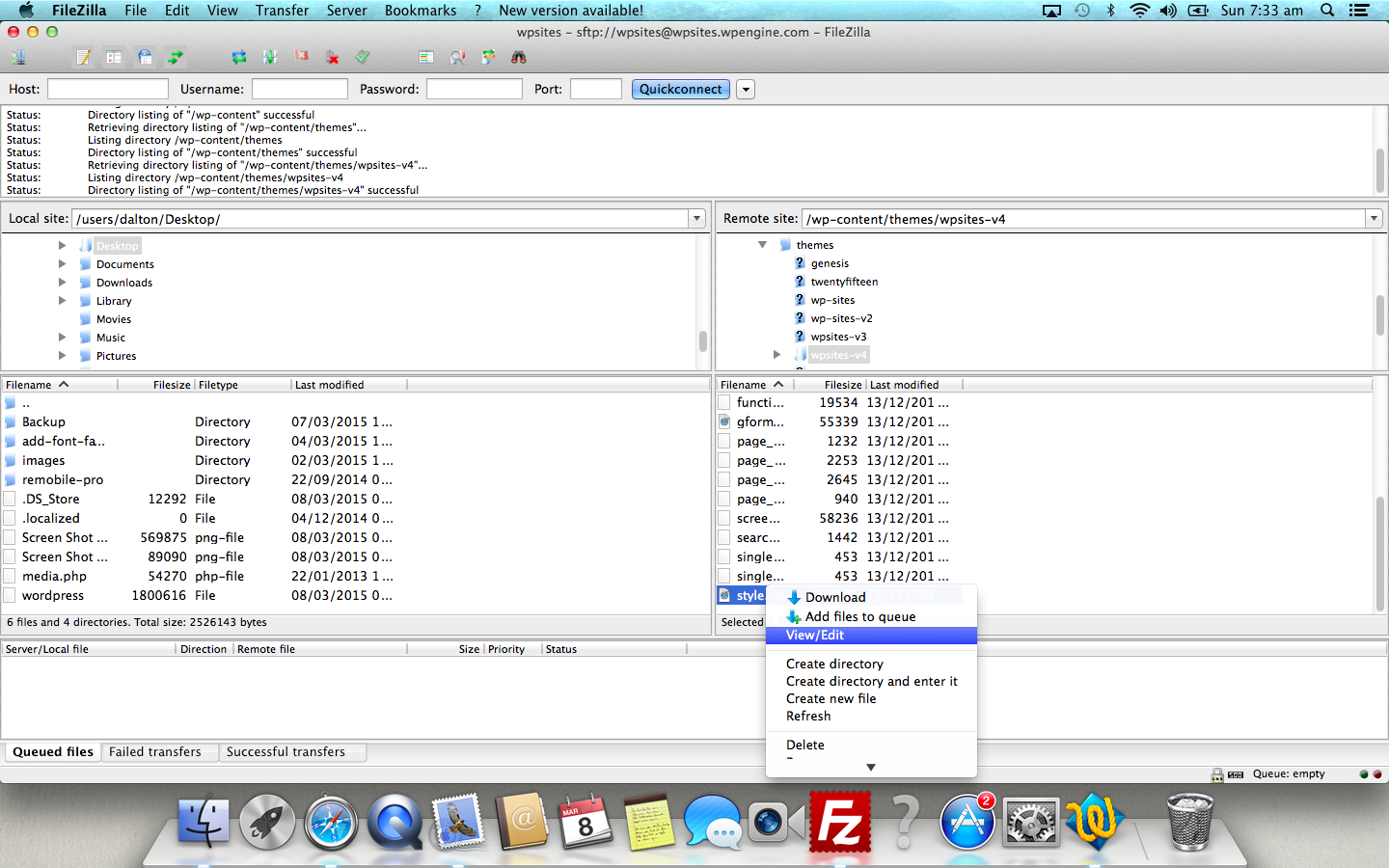The height and width of the screenshot is (868, 1389).
Task: Open Trash in the Dock
Action: point(1190,822)
